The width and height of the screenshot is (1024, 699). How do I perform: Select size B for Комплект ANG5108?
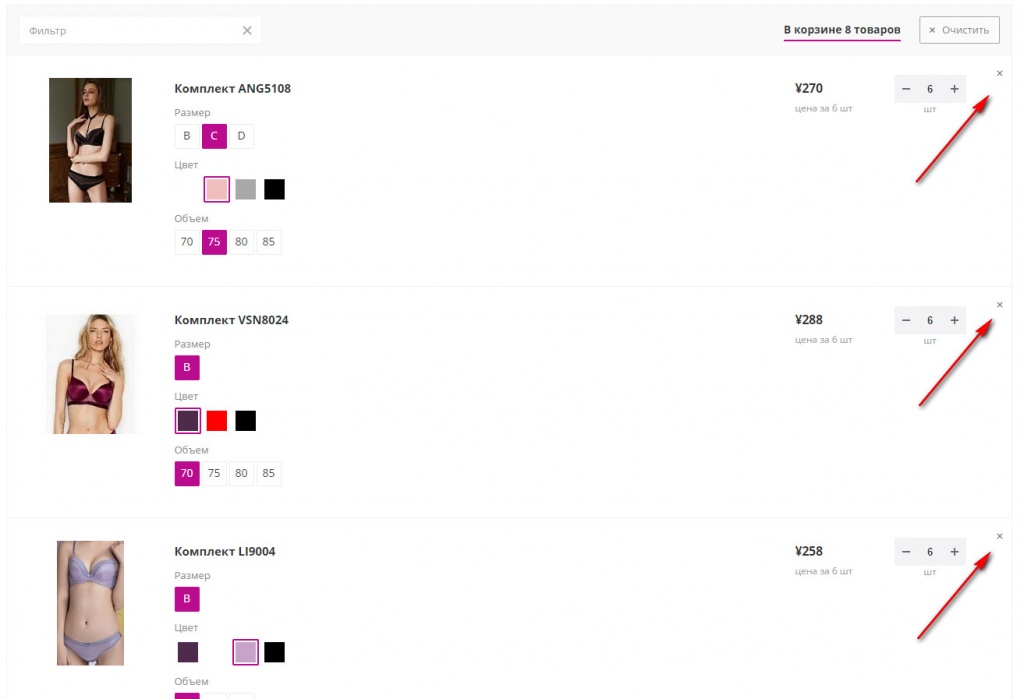[x=187, y=136]
